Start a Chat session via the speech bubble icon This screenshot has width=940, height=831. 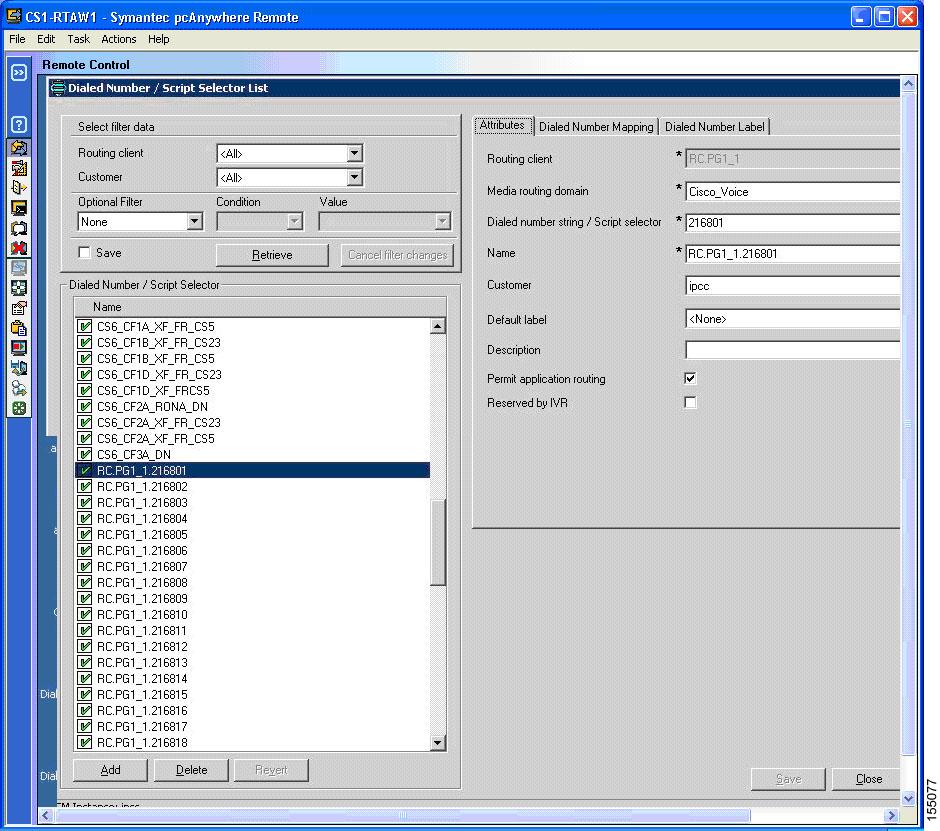pyautogui.click(x=19, y=228)
